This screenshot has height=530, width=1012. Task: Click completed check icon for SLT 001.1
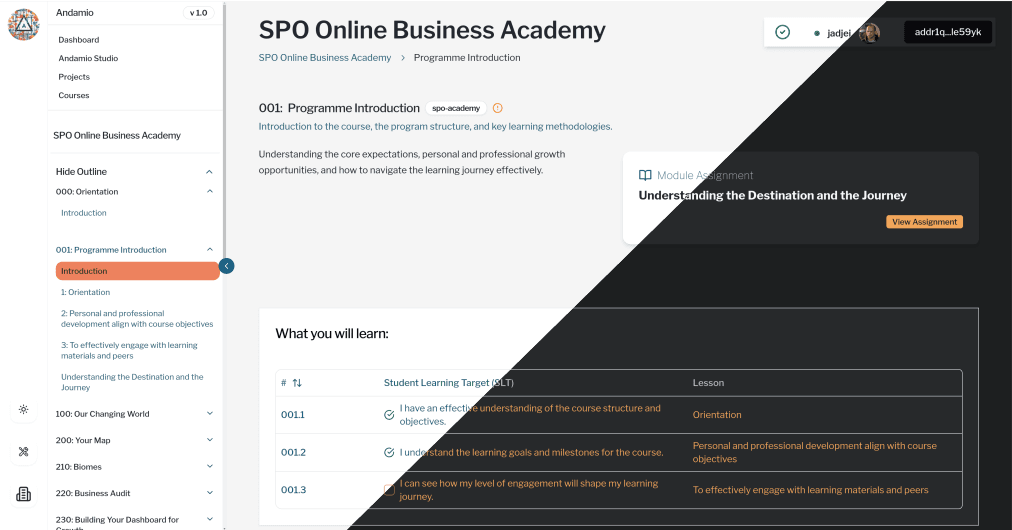(x=389, y=414)
